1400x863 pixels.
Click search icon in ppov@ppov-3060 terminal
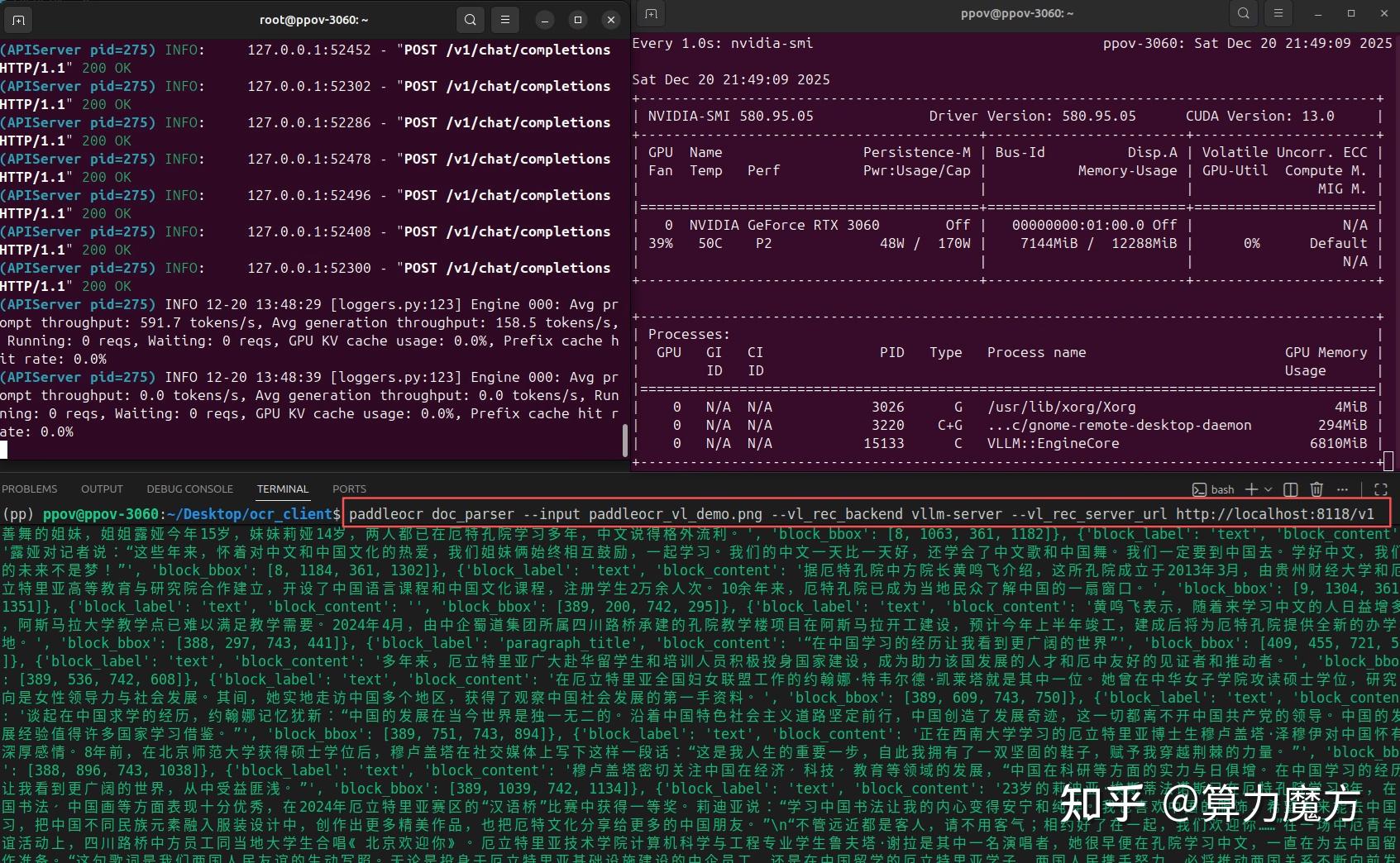click(x=1244, y=13)
